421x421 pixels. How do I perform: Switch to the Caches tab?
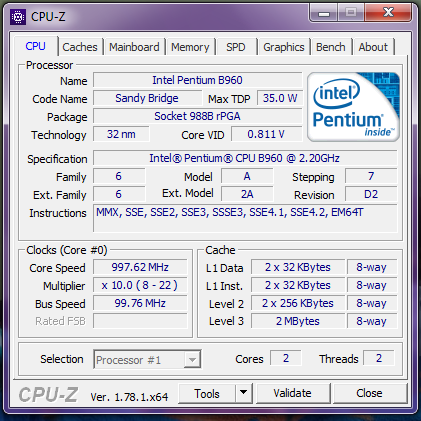[80, 47]
